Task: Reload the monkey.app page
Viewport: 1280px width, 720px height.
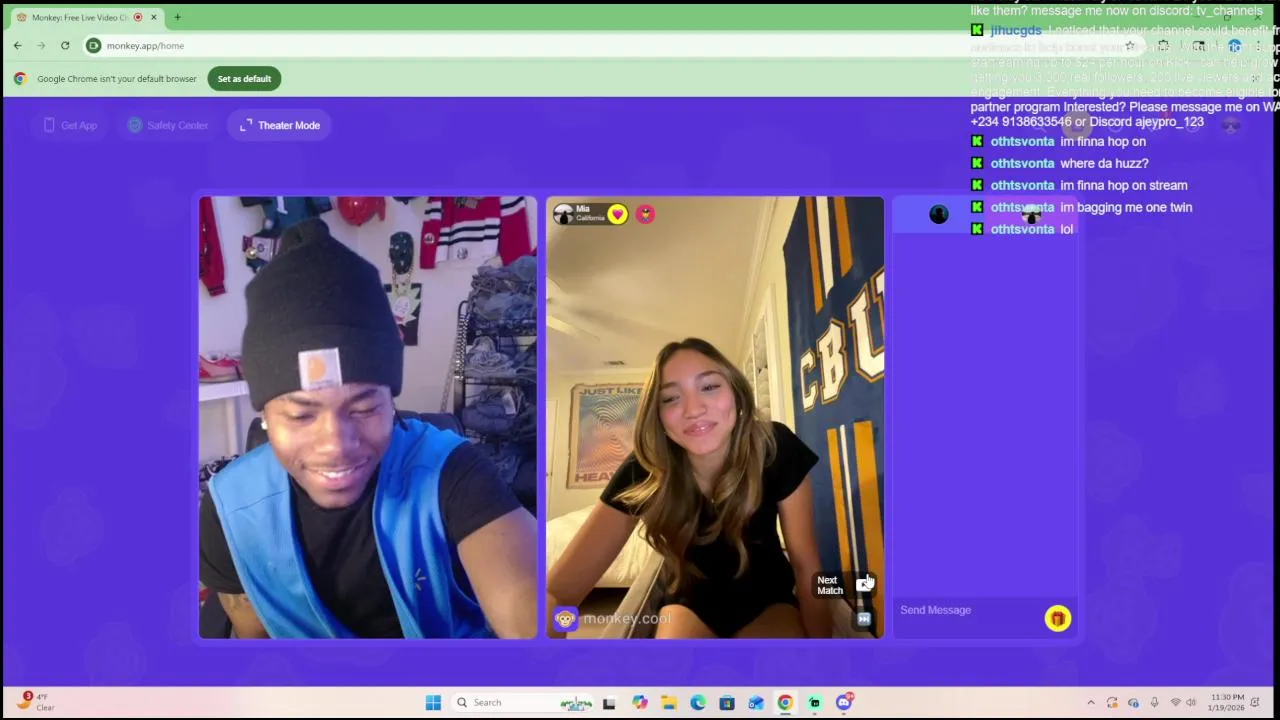Action: point(65,45)
